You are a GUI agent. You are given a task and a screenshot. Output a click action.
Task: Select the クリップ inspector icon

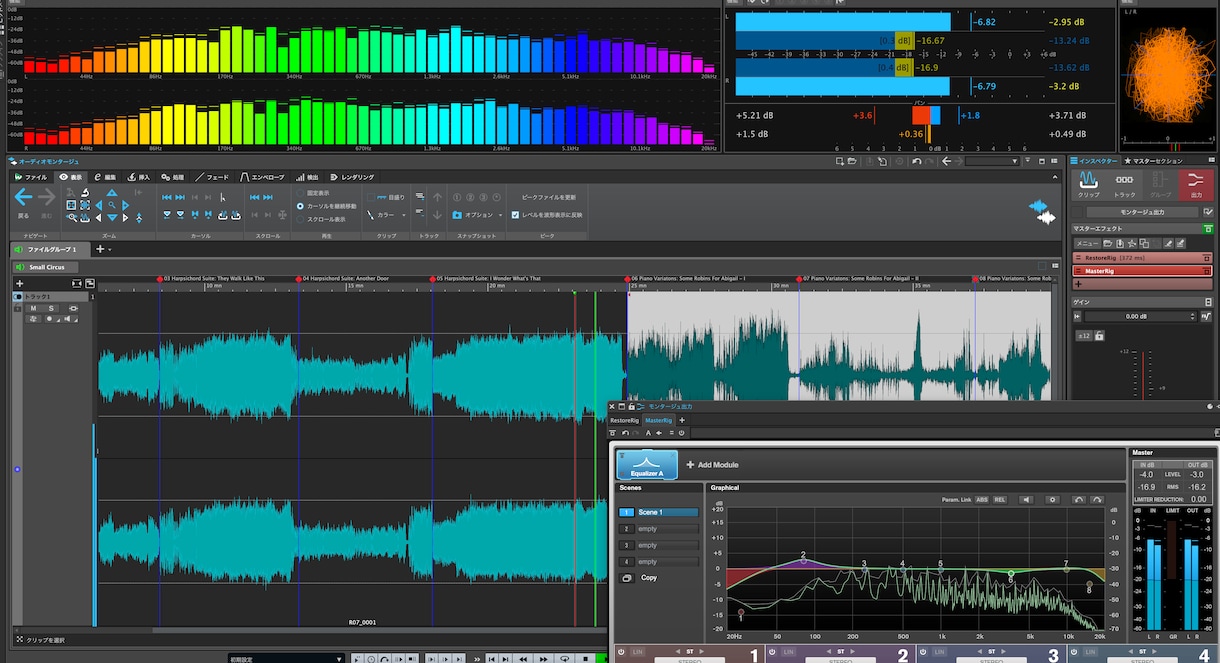point(1089,184)
